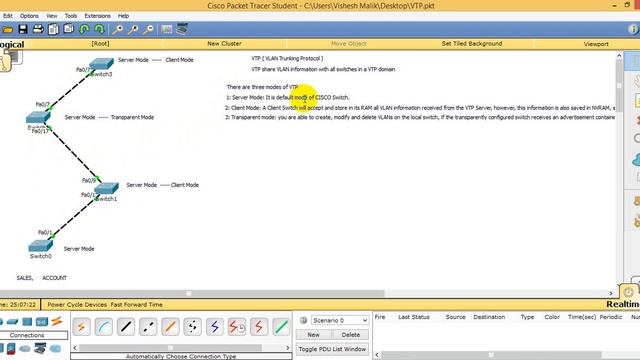Click the New scenario button
The height and width of the screenshot is (360, 640).
(x=313, y=335)
